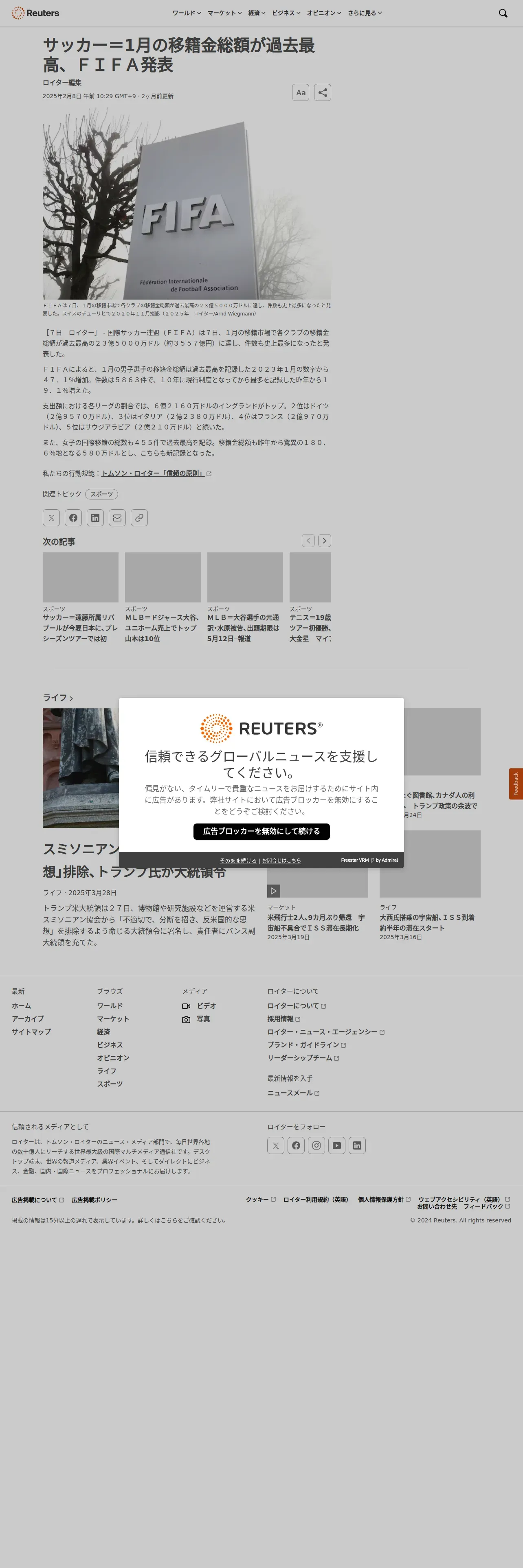Follow Reuters on Facebook in the footer
The width and height of the screenshot is (523, 1568).
point(296,1145)
